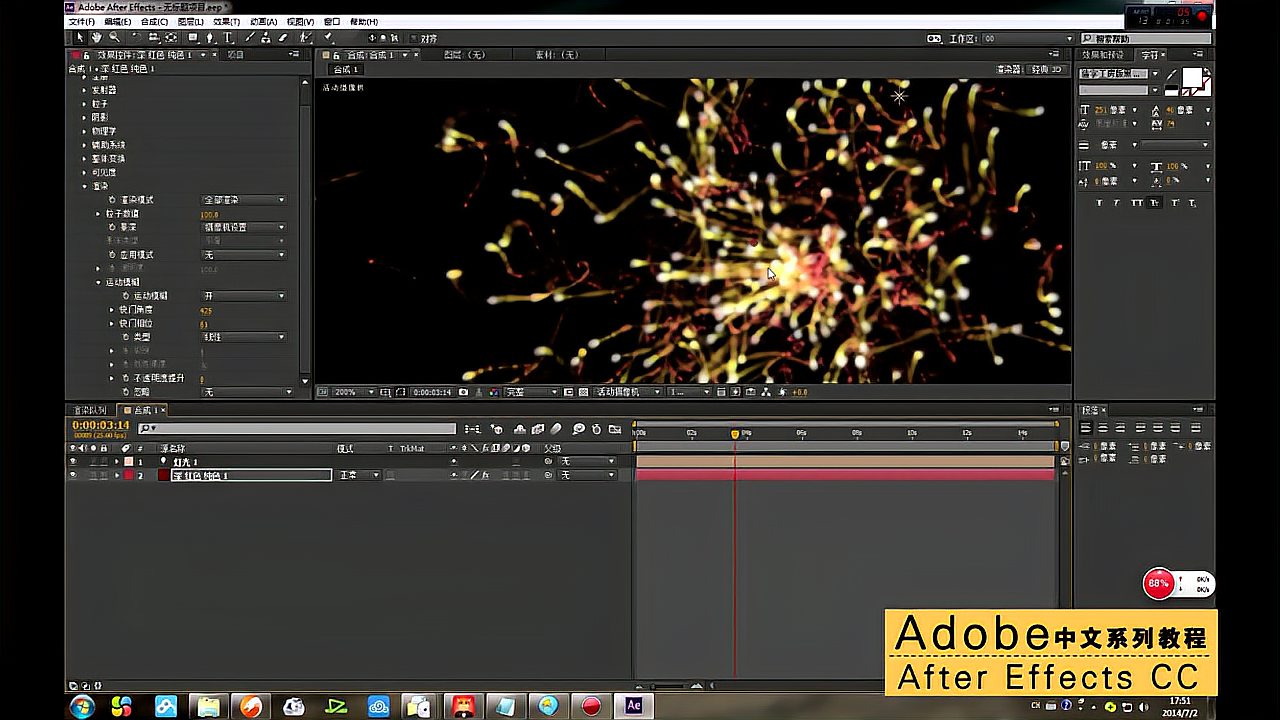The width and height of the screenshot is (1280, 720).
Task: Switch to the 渲染队列 tab
Action: [x=89, y=410]
